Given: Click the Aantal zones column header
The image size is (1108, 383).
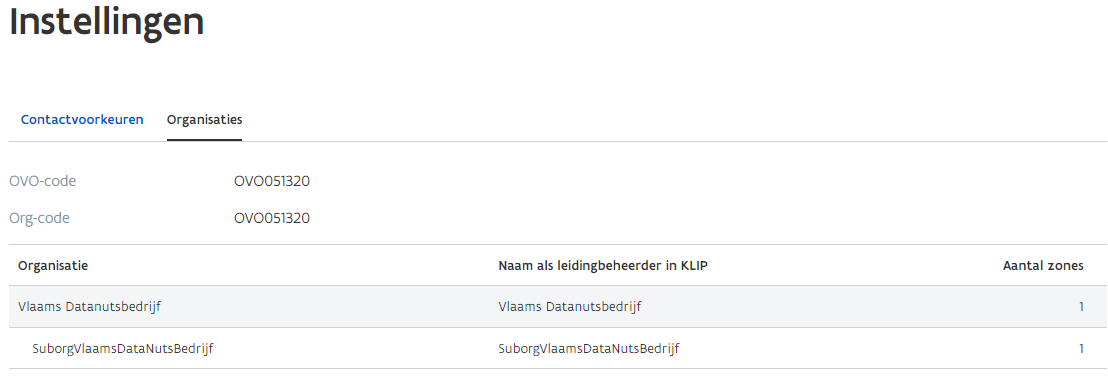Looking at the screenshot, I should [1043, 266].
